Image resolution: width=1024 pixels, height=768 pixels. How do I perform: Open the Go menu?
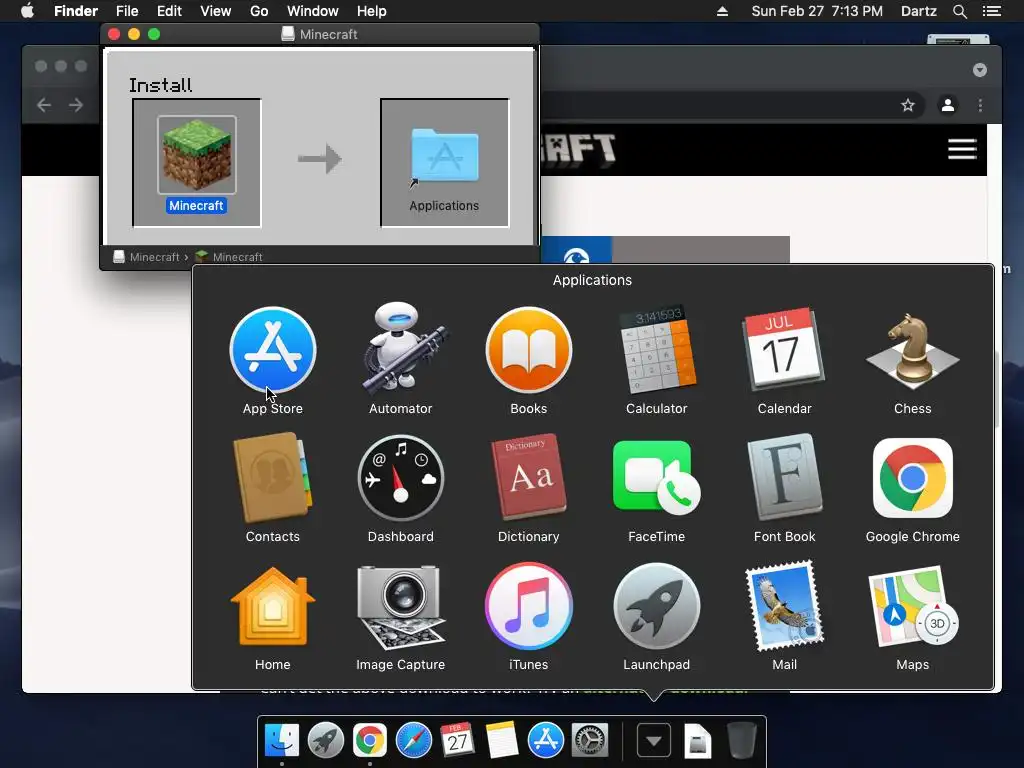click(259, 11)
